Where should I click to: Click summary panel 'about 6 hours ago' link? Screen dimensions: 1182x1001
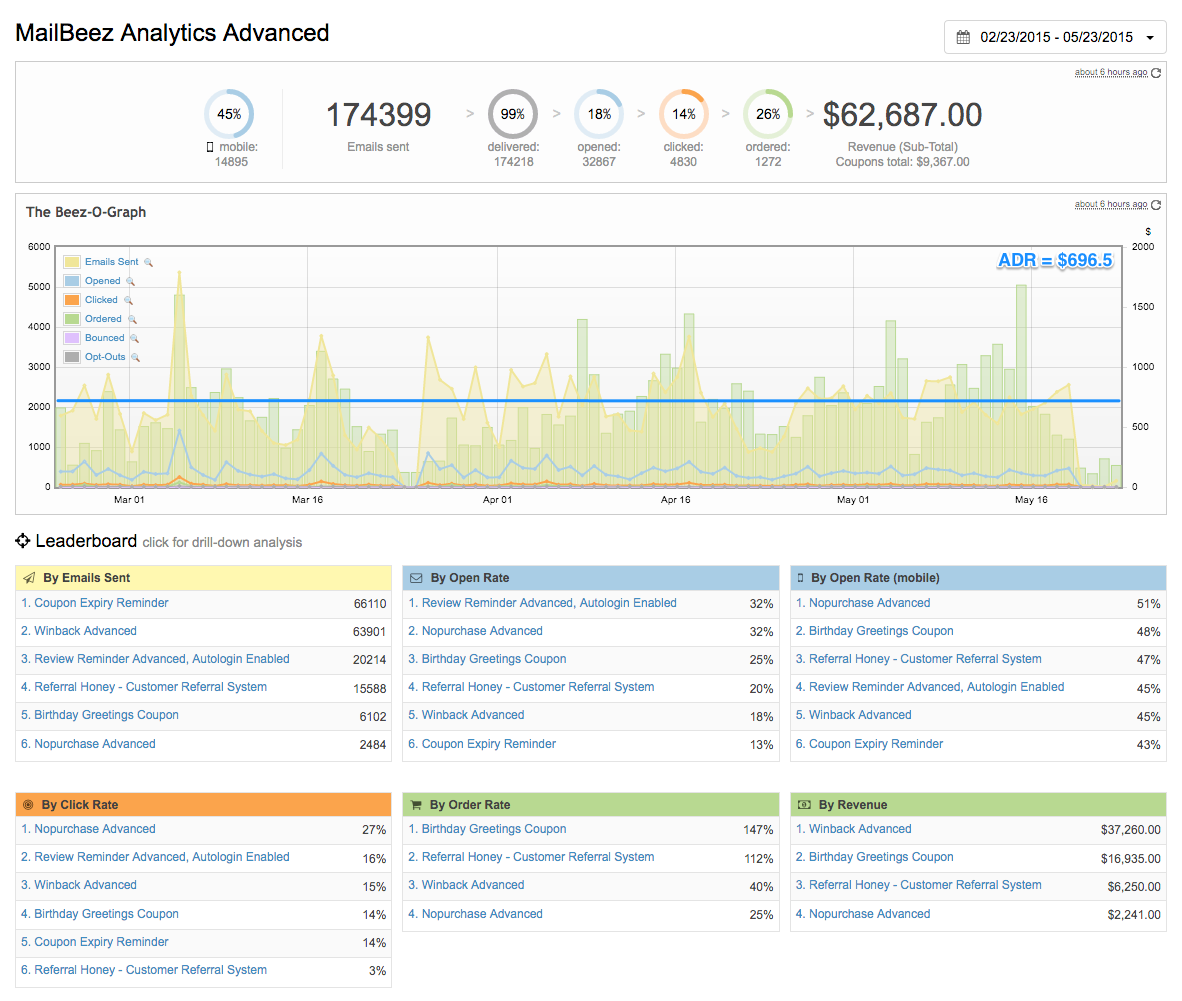(1111, 72)
